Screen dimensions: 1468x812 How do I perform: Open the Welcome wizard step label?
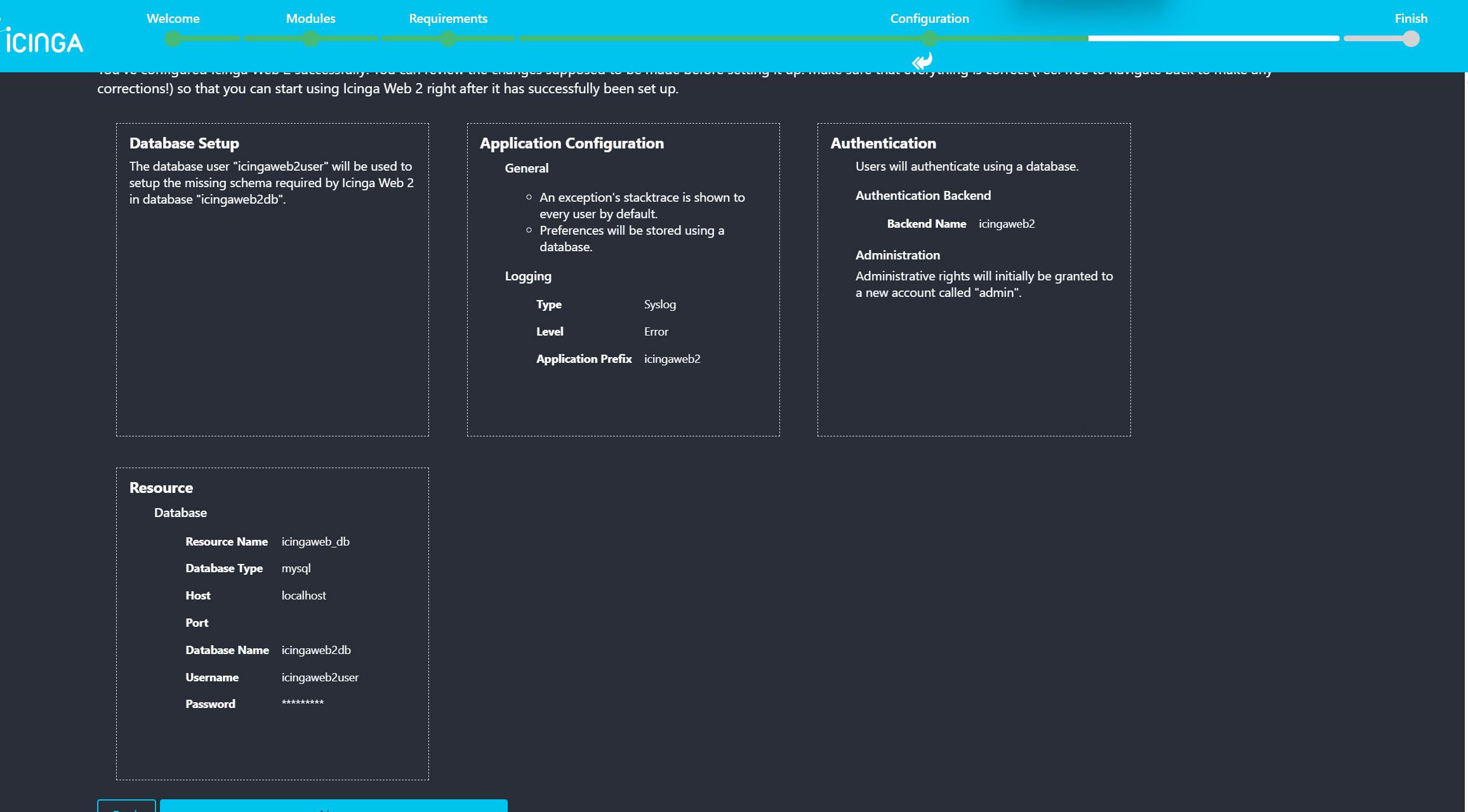tap(173, 18)
